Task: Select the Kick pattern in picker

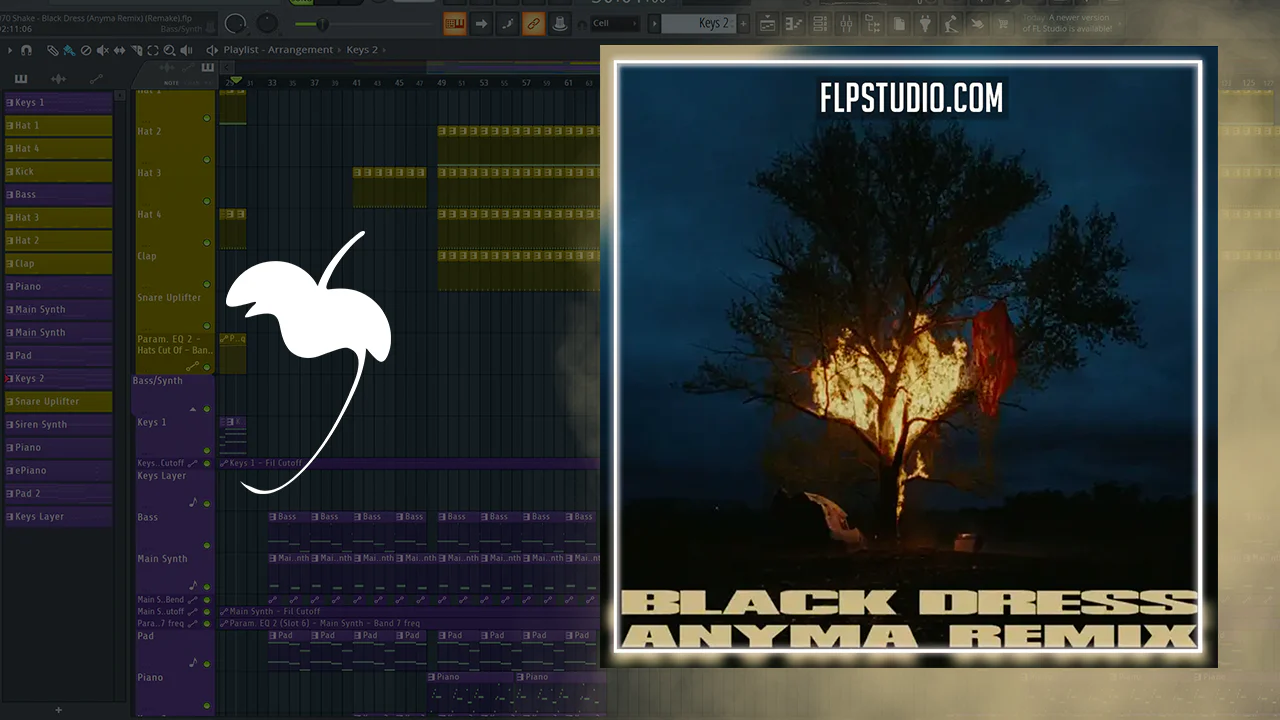Action: [x=58, y=171]
